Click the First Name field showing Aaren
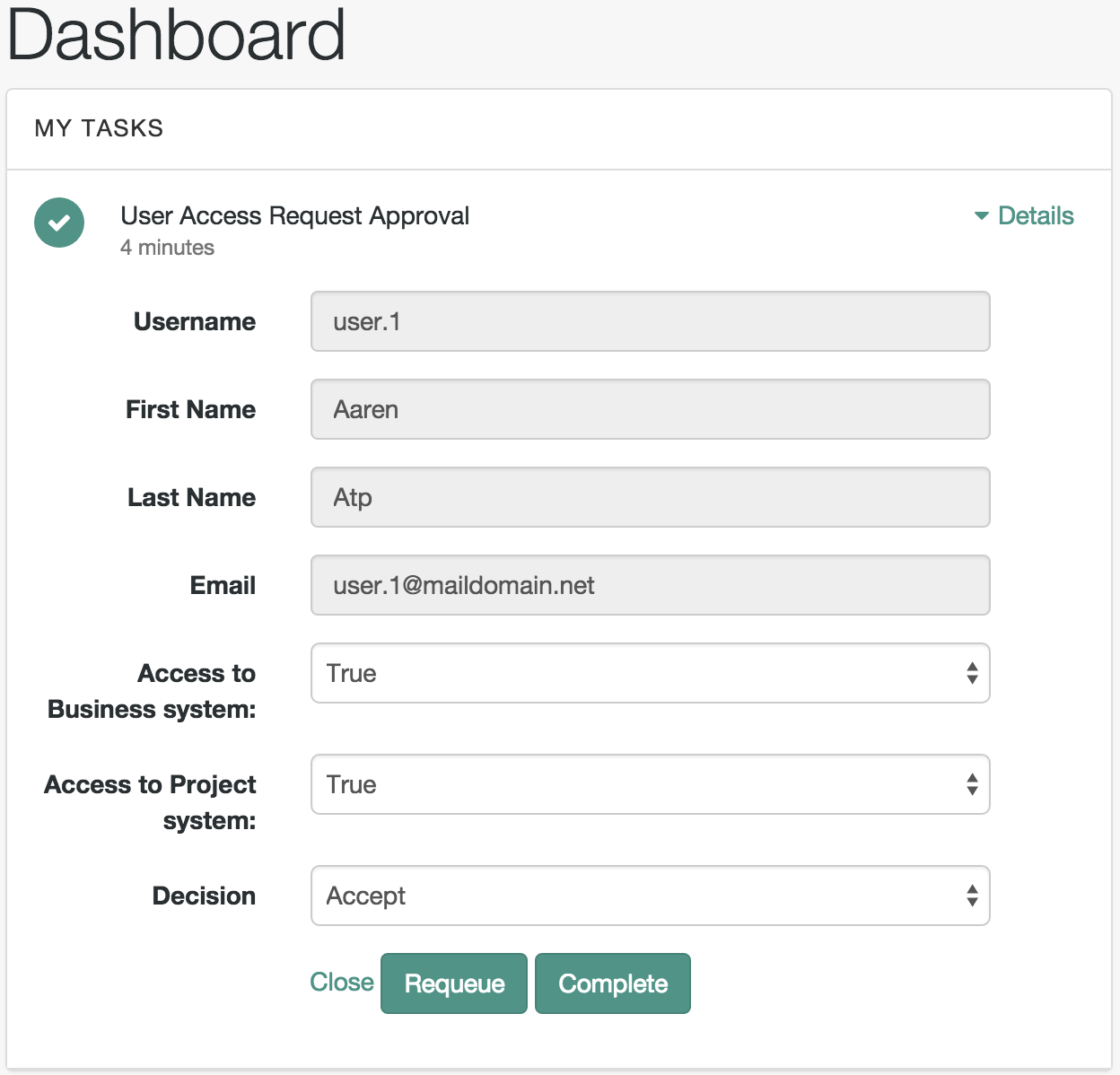The width and height of the screenshot is (1120, 1075). click(651, 409)
